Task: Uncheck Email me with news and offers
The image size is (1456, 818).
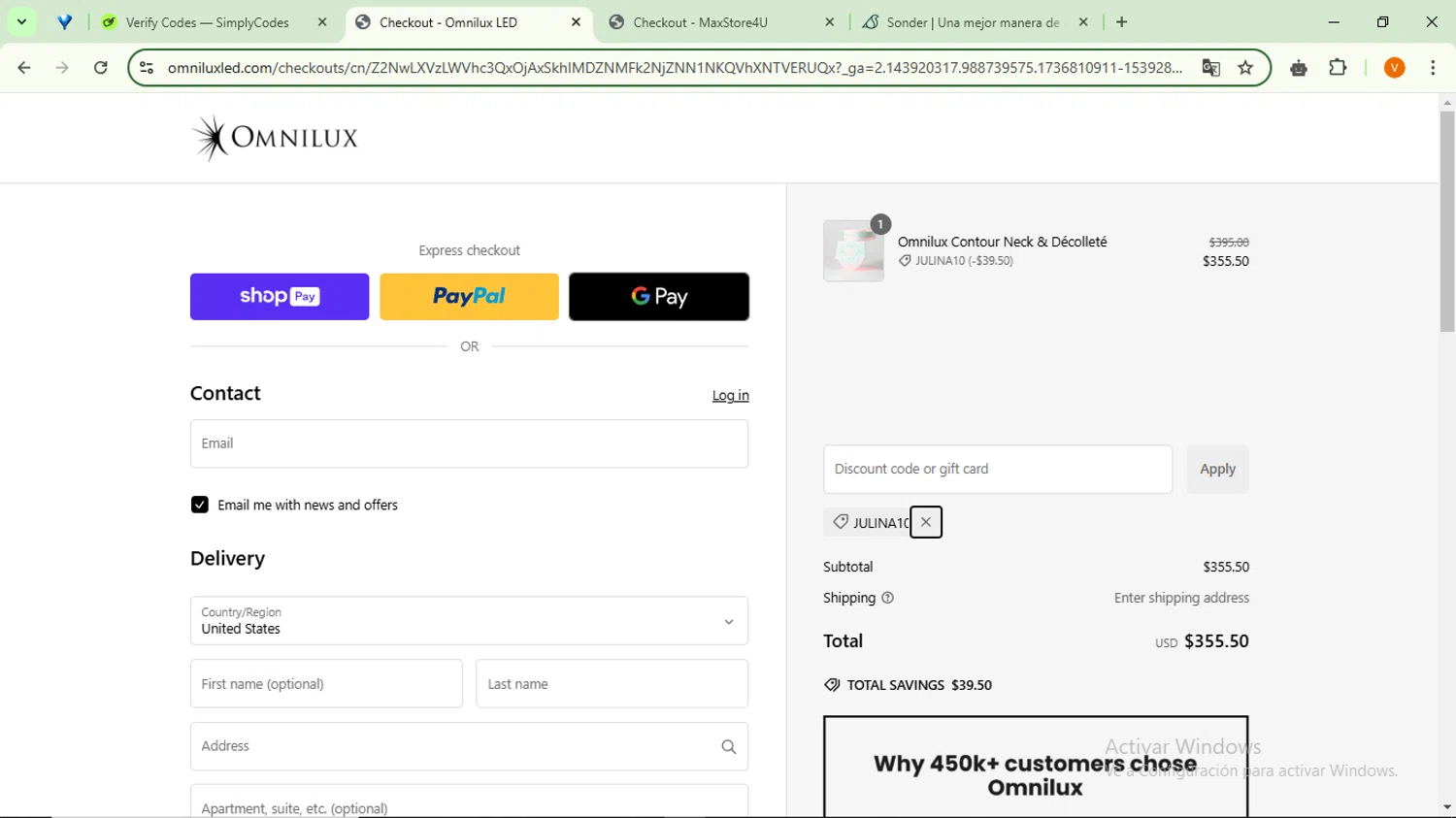Action: click(200, 505)
